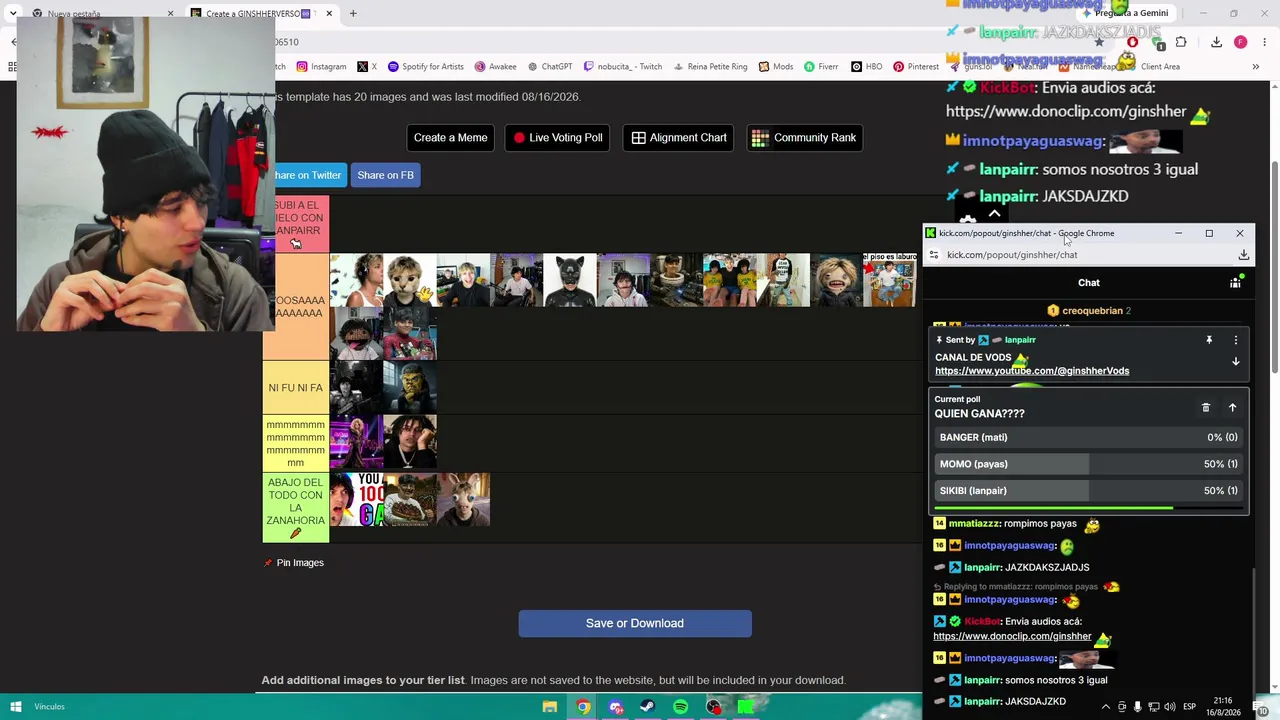
Task: Open the ginshherVods YouTube link in the pinned message
Action: click(x=1032, y=371)
